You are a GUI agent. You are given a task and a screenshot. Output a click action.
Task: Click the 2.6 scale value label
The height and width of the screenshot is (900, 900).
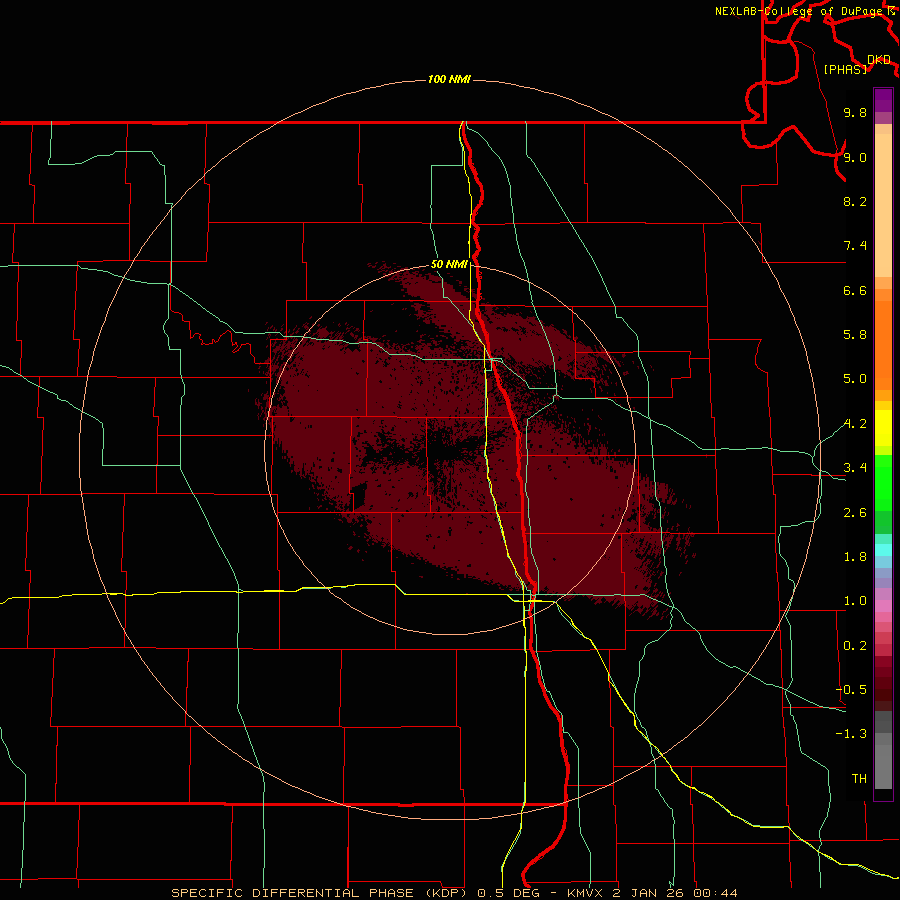pyautogui.click(x=855, y=513)
